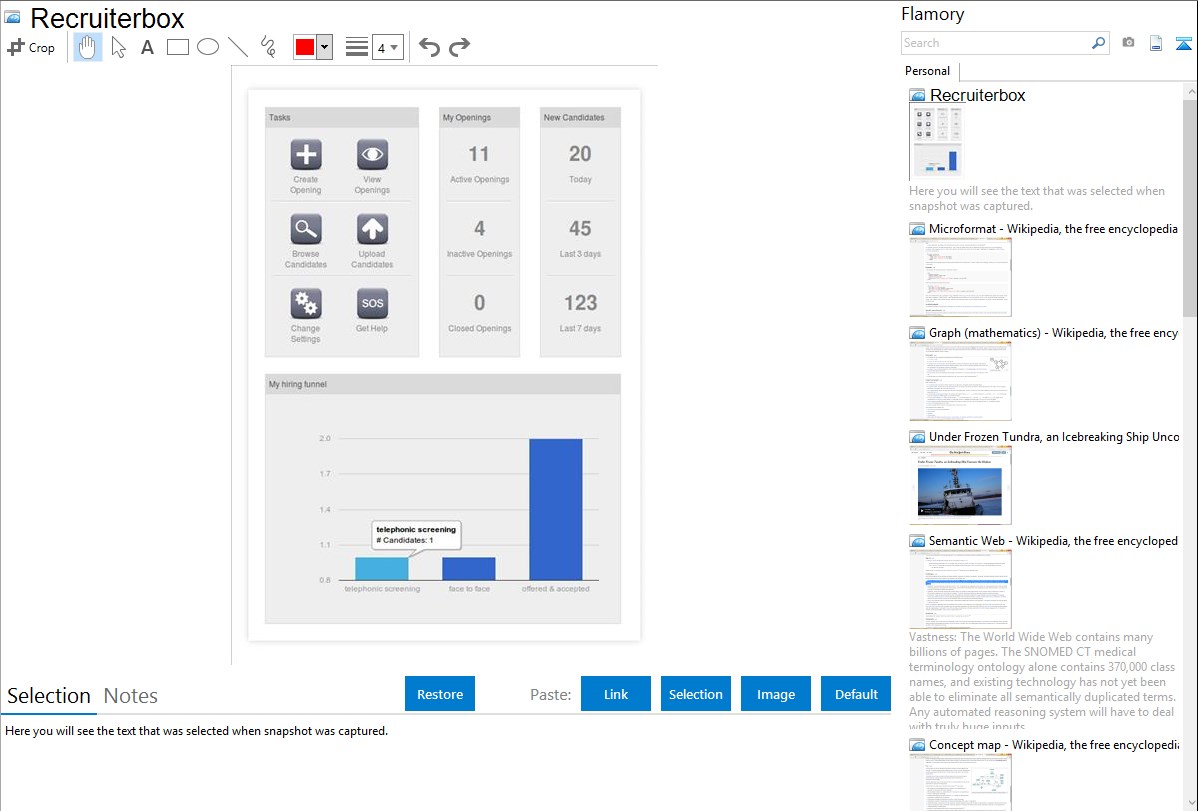1198x811 pixels.
Task: Expand the line width dropdown showing 4
Action: point(388,47)
